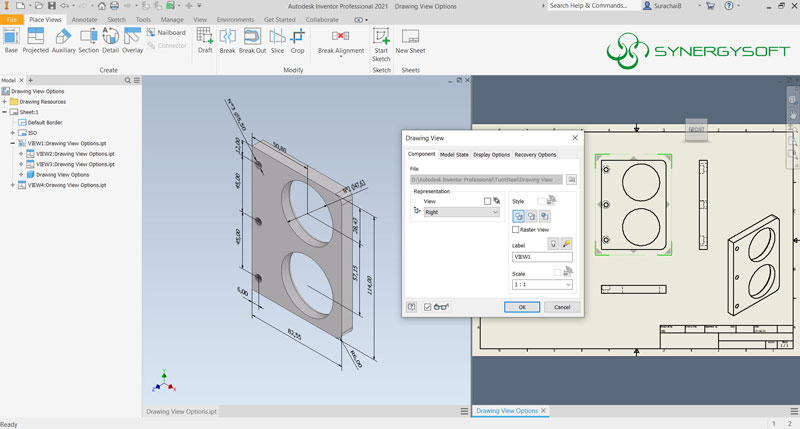Expand the Drawing Resources tree node

(6, 102)
